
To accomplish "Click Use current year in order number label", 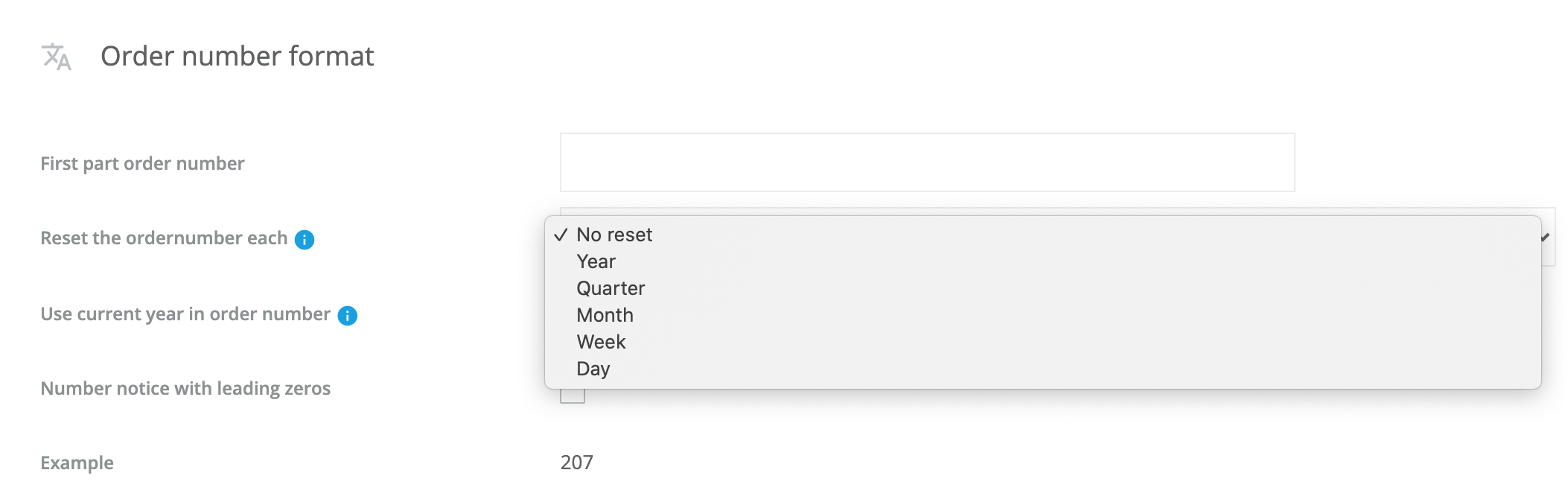I will tap(185, 314).
